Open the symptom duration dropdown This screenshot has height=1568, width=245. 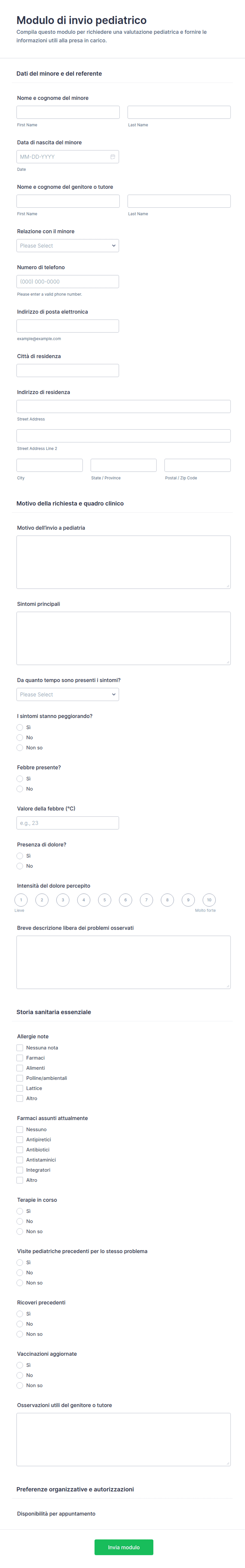point(67,695)
